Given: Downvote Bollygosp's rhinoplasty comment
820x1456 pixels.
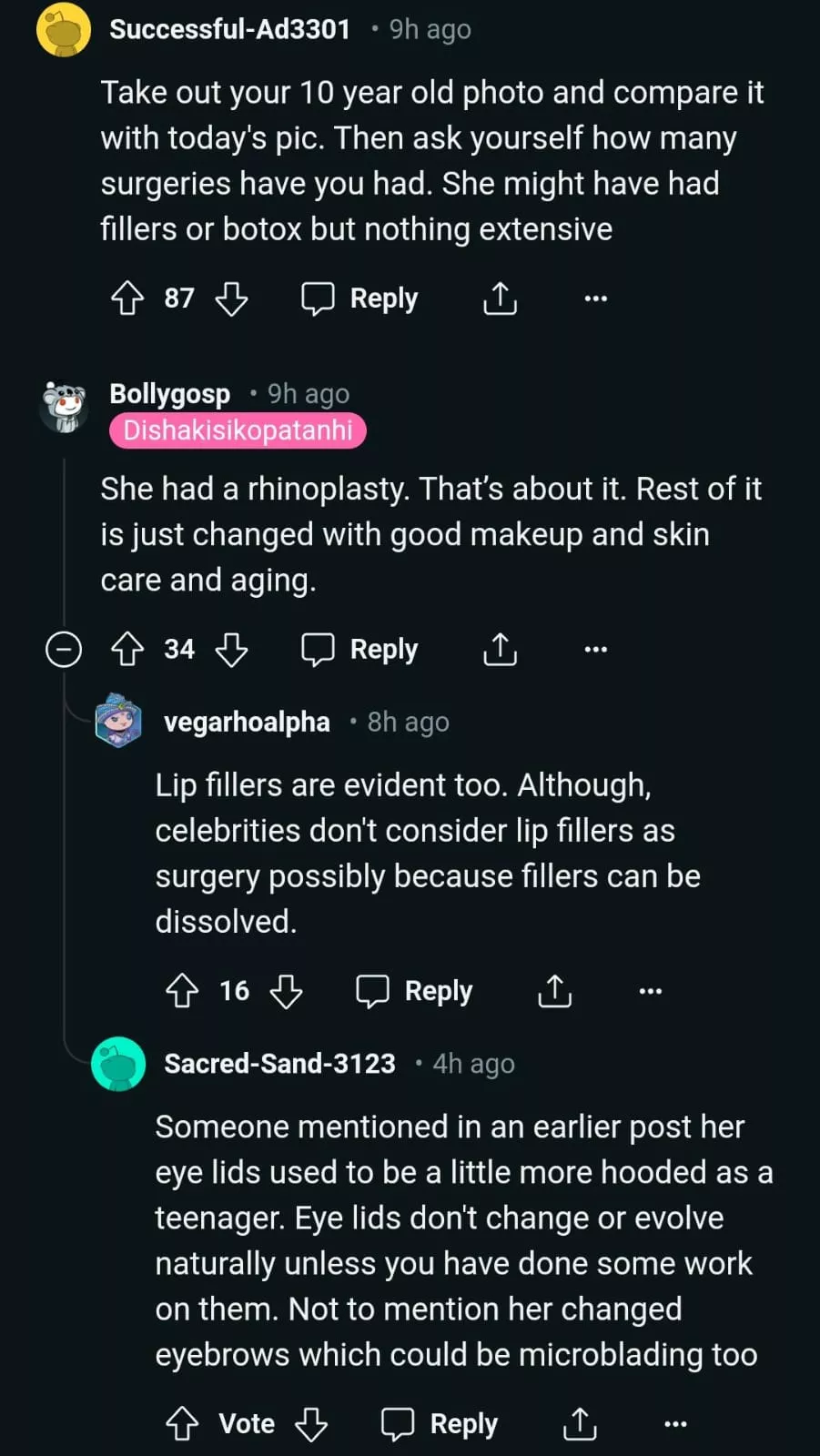Looking at the screenshot, I should pyautogui.click(x=231, y=650).
